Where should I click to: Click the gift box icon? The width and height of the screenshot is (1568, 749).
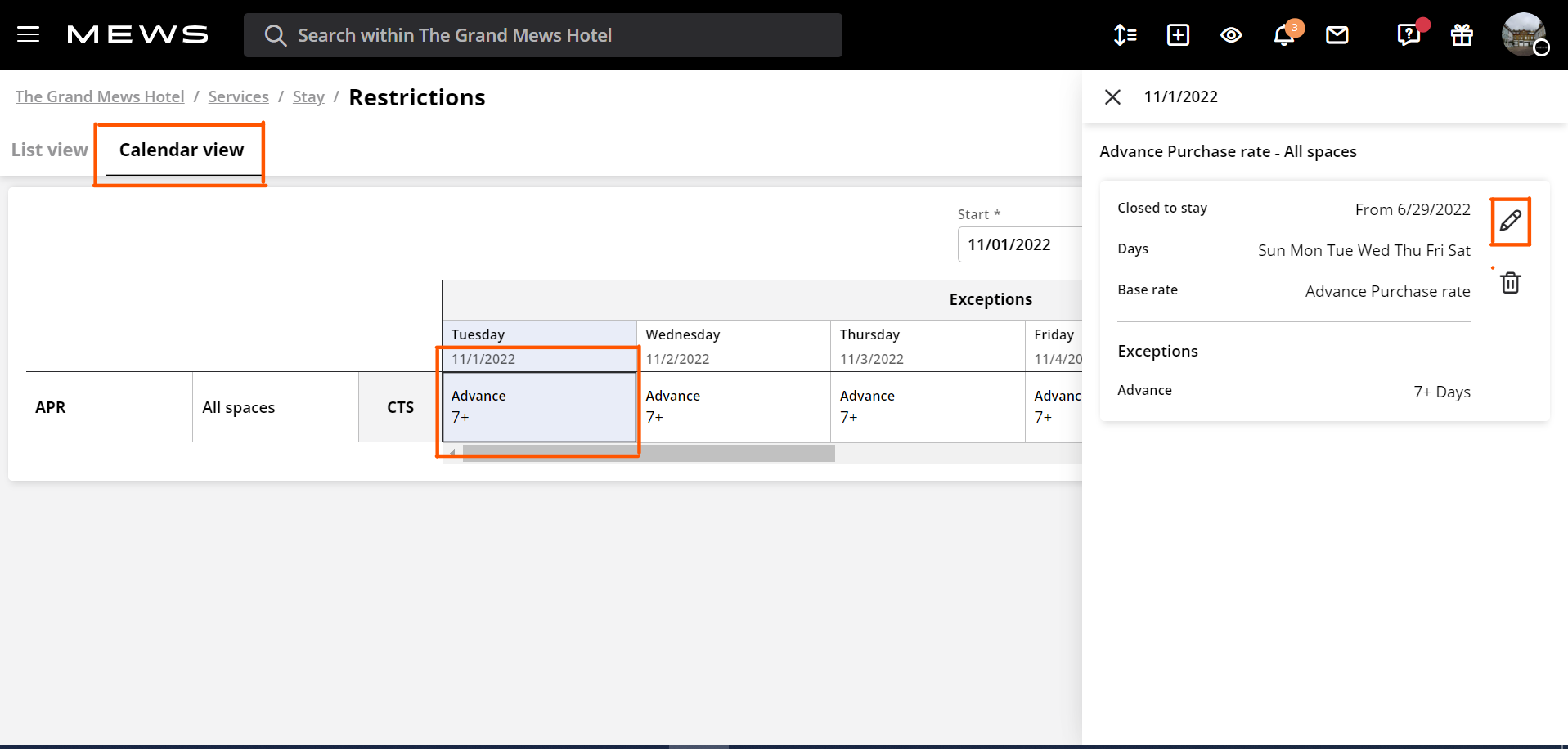point(1462,35)
